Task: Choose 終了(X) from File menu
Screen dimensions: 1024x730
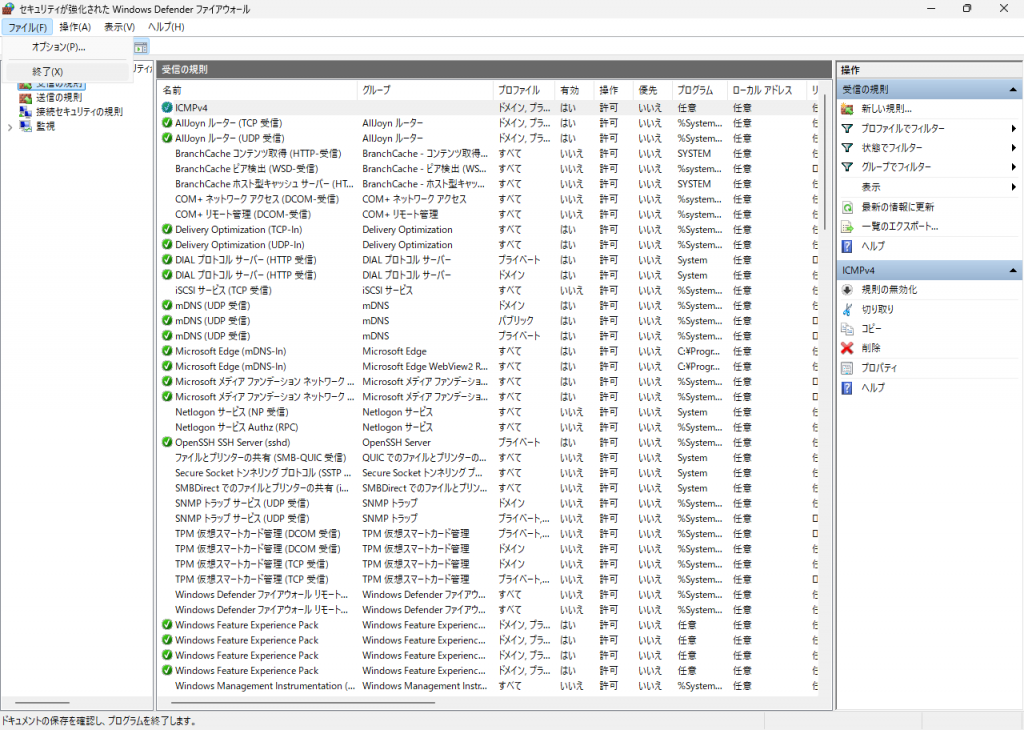Action: click(68, 72)
